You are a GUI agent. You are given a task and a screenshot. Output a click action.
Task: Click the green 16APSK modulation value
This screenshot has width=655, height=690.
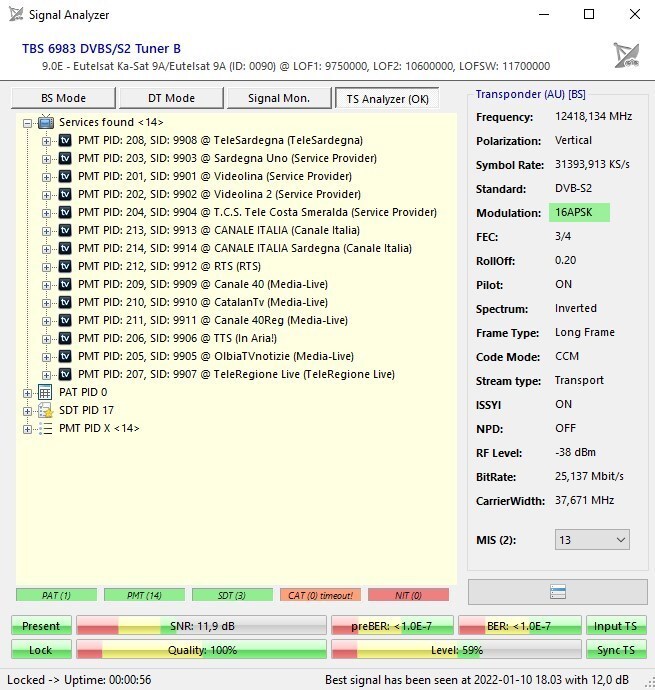(x=579, y=213)
